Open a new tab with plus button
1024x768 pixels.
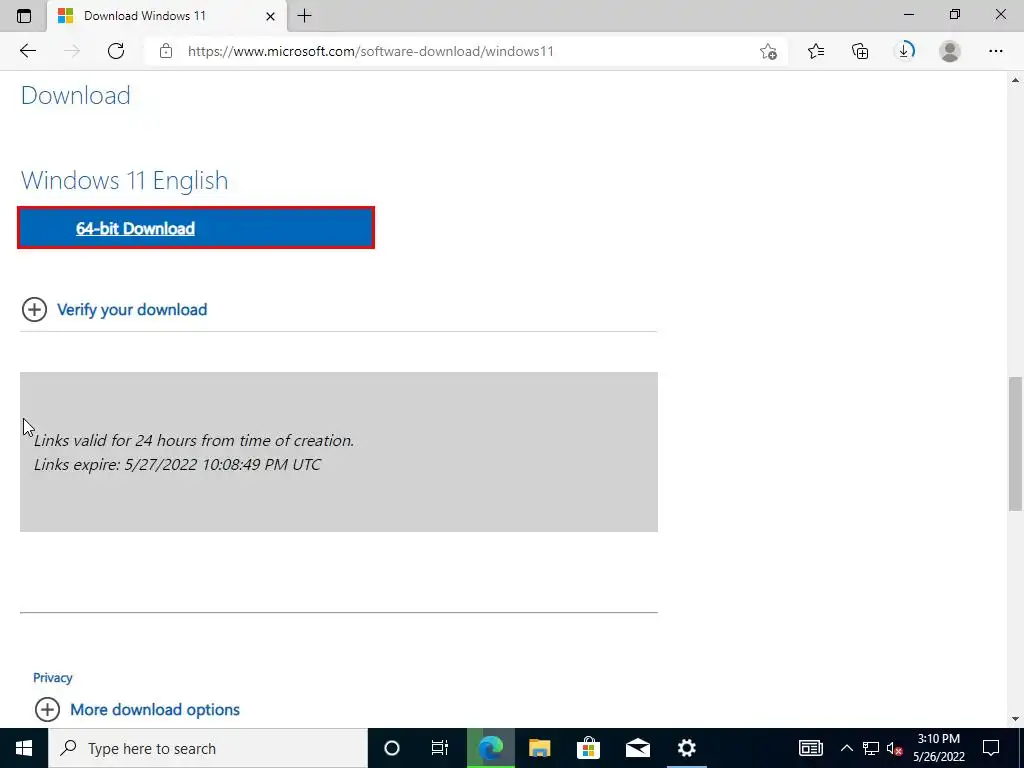(x=304, y=16)
